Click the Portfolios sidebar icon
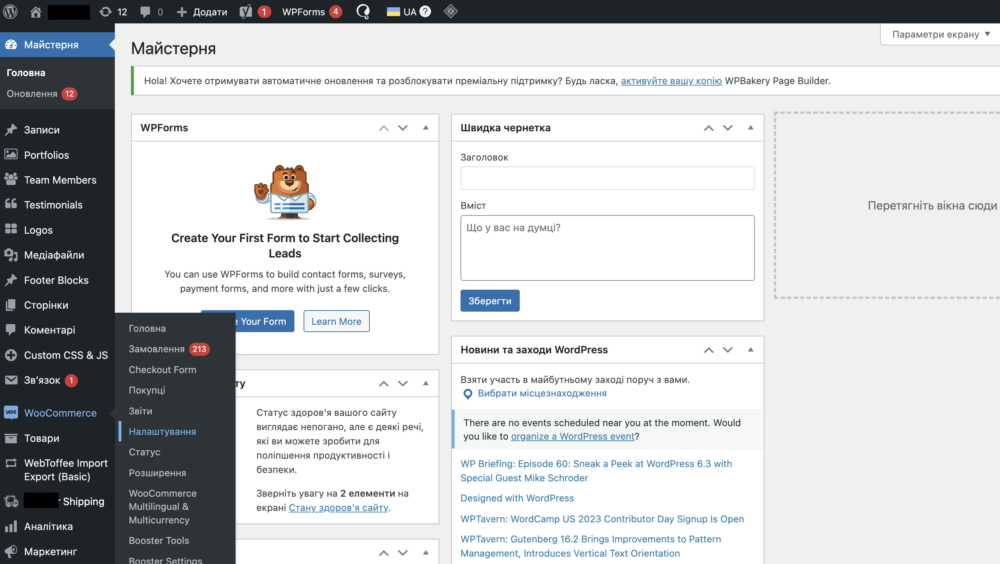The image size is (1000, 564). click(x=11, y=154)
